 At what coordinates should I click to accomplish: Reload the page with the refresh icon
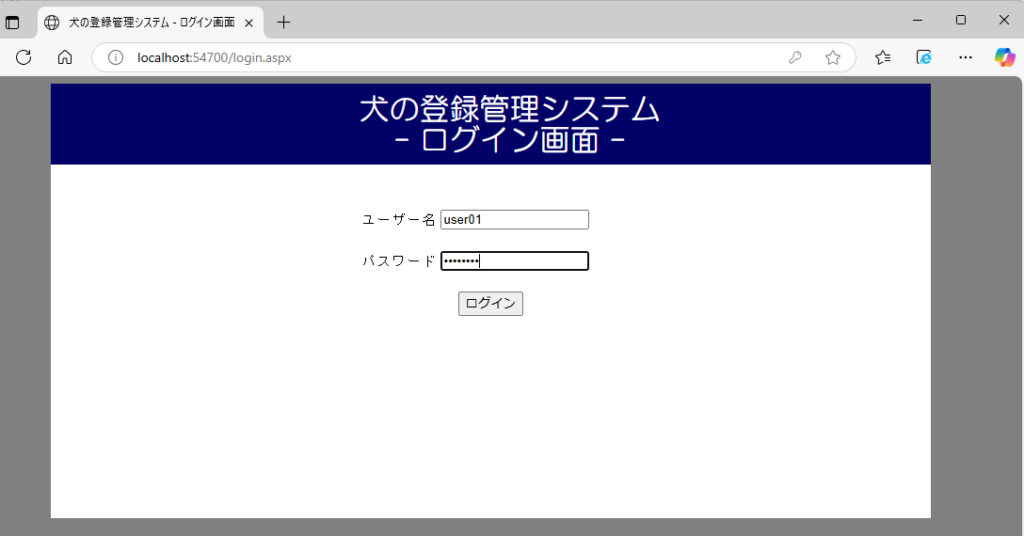[24, 58]
